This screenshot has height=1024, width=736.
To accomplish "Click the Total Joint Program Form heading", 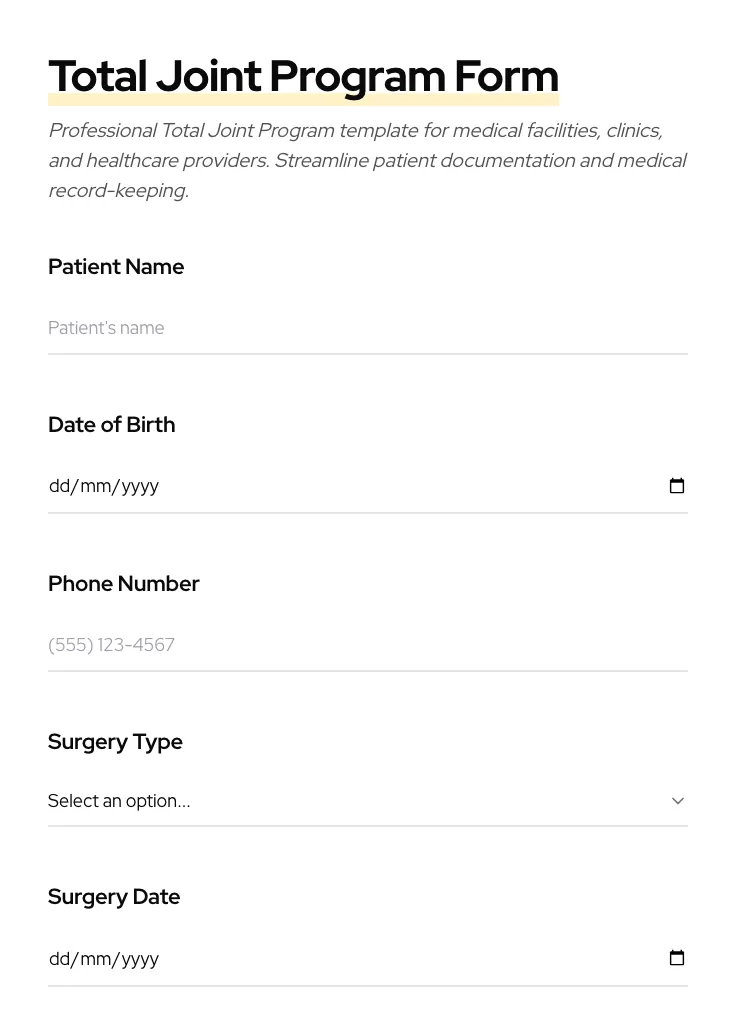I will coord(303,76).
